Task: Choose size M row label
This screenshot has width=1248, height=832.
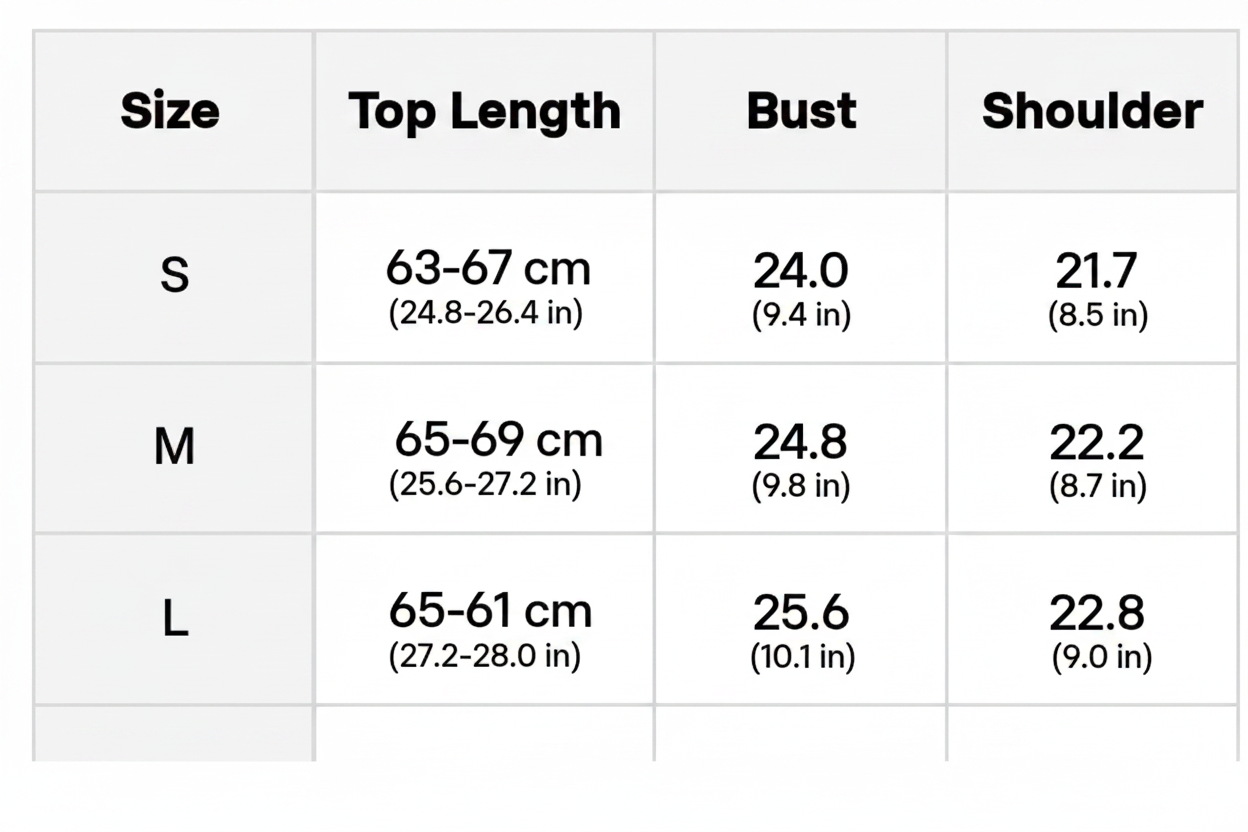Action: 174,447
